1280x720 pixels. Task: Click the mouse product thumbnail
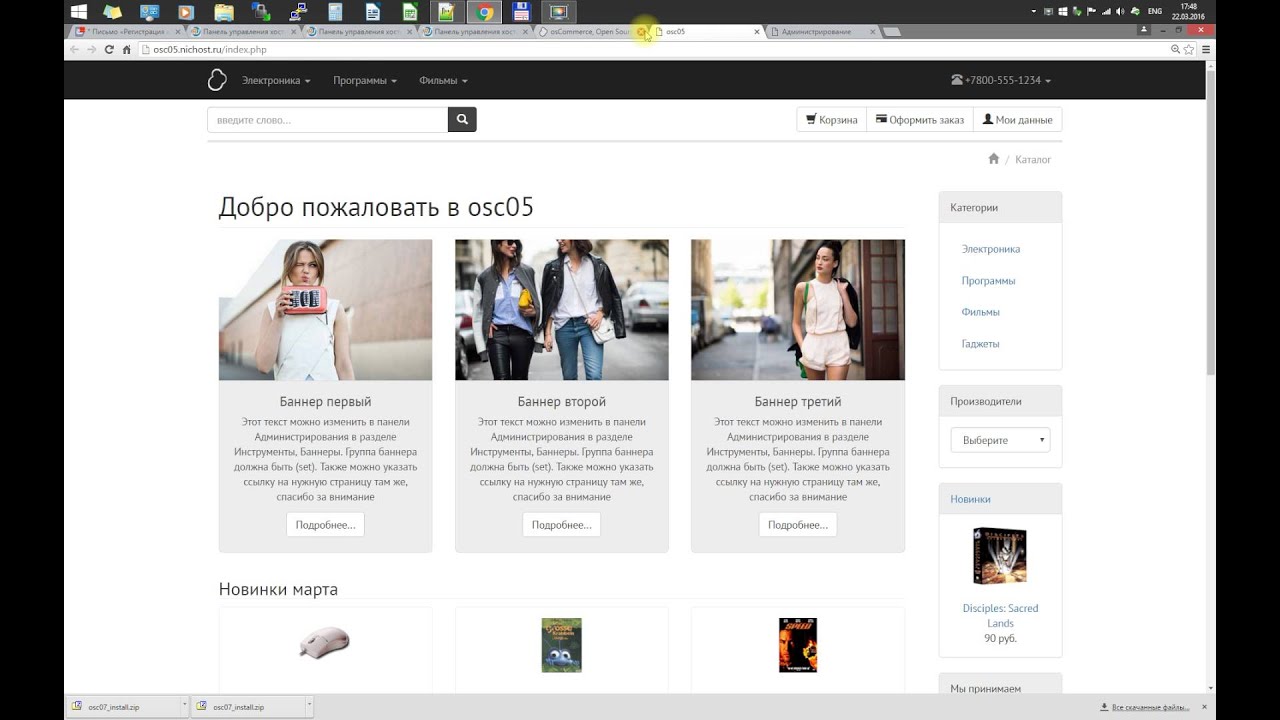pyautogui.click(x=325, y=642)
